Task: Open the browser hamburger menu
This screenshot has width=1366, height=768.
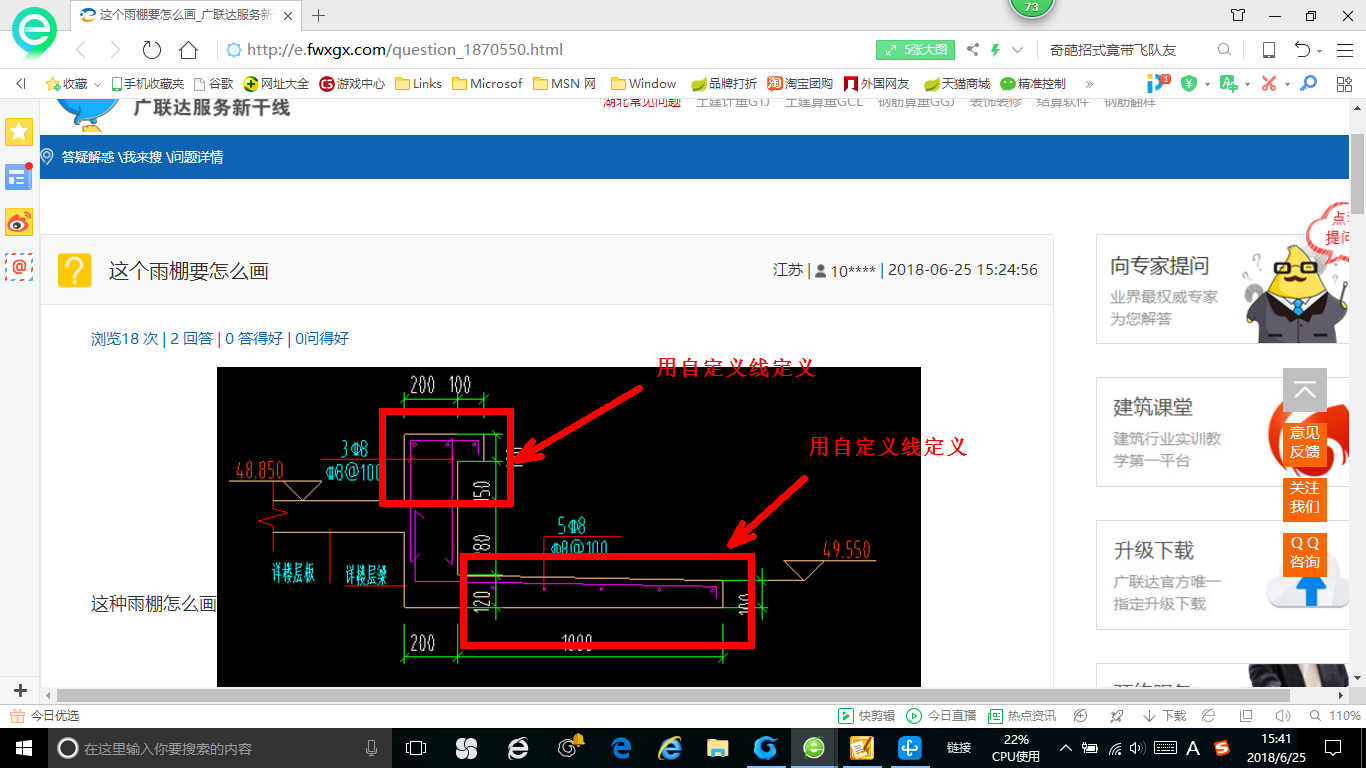Action: [x=1343, y=50]
